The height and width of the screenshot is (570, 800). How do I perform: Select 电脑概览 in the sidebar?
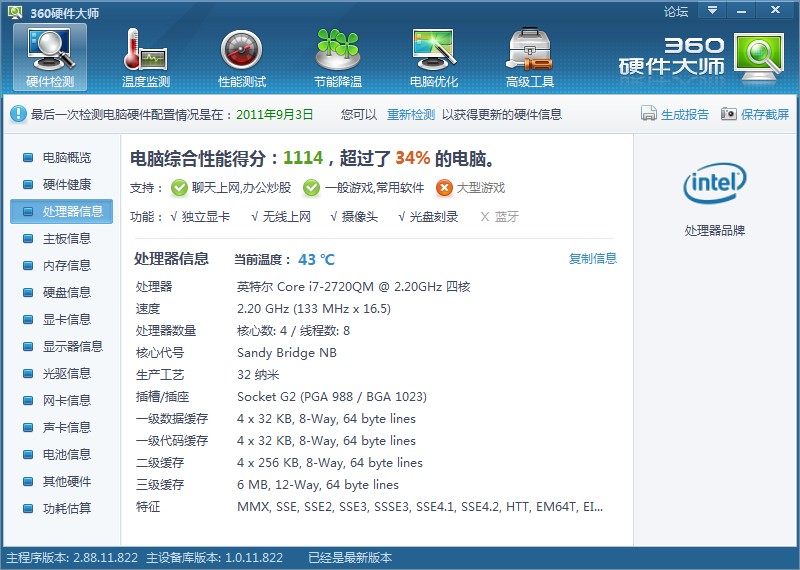pyautogui.click(x=61, y=157)
